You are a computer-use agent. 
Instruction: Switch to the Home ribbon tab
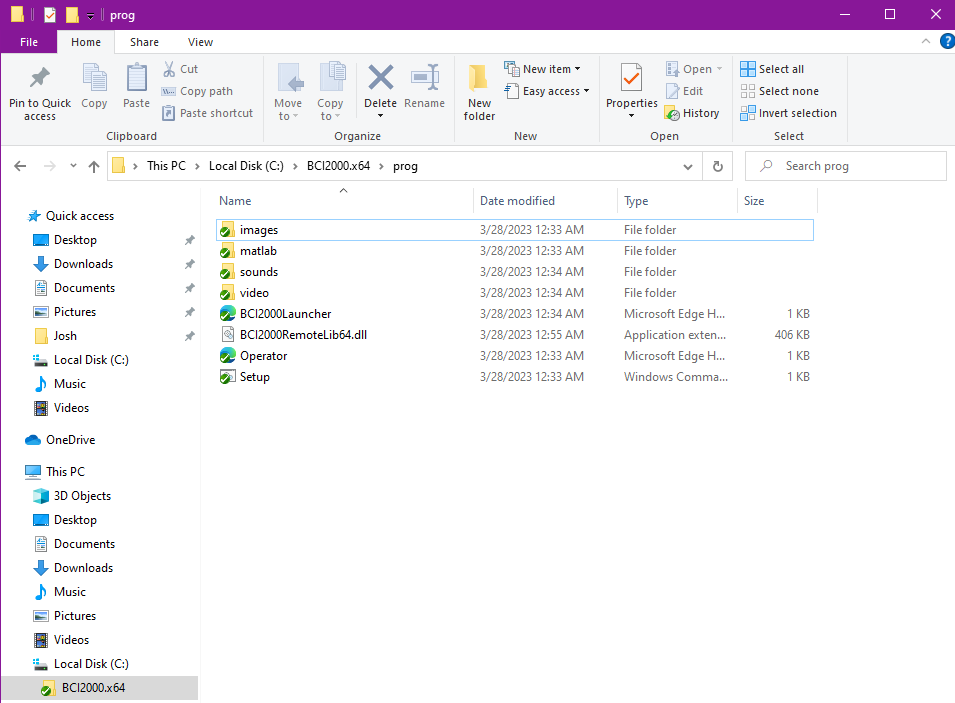click(86, 42)
